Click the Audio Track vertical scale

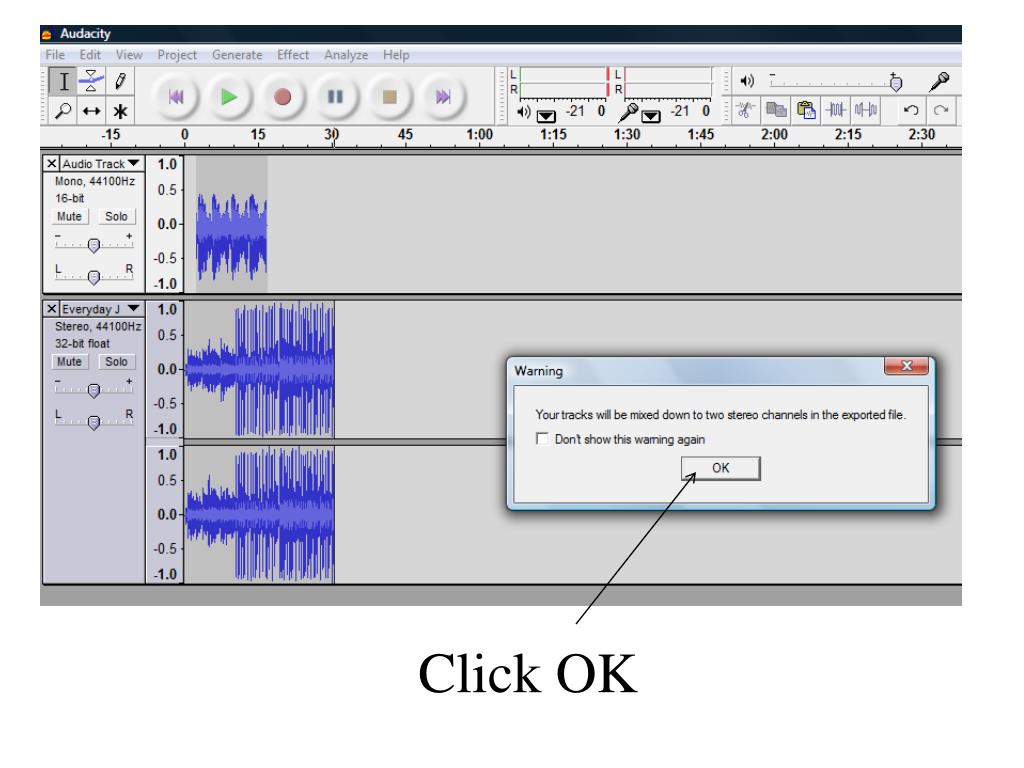[165, 224]
